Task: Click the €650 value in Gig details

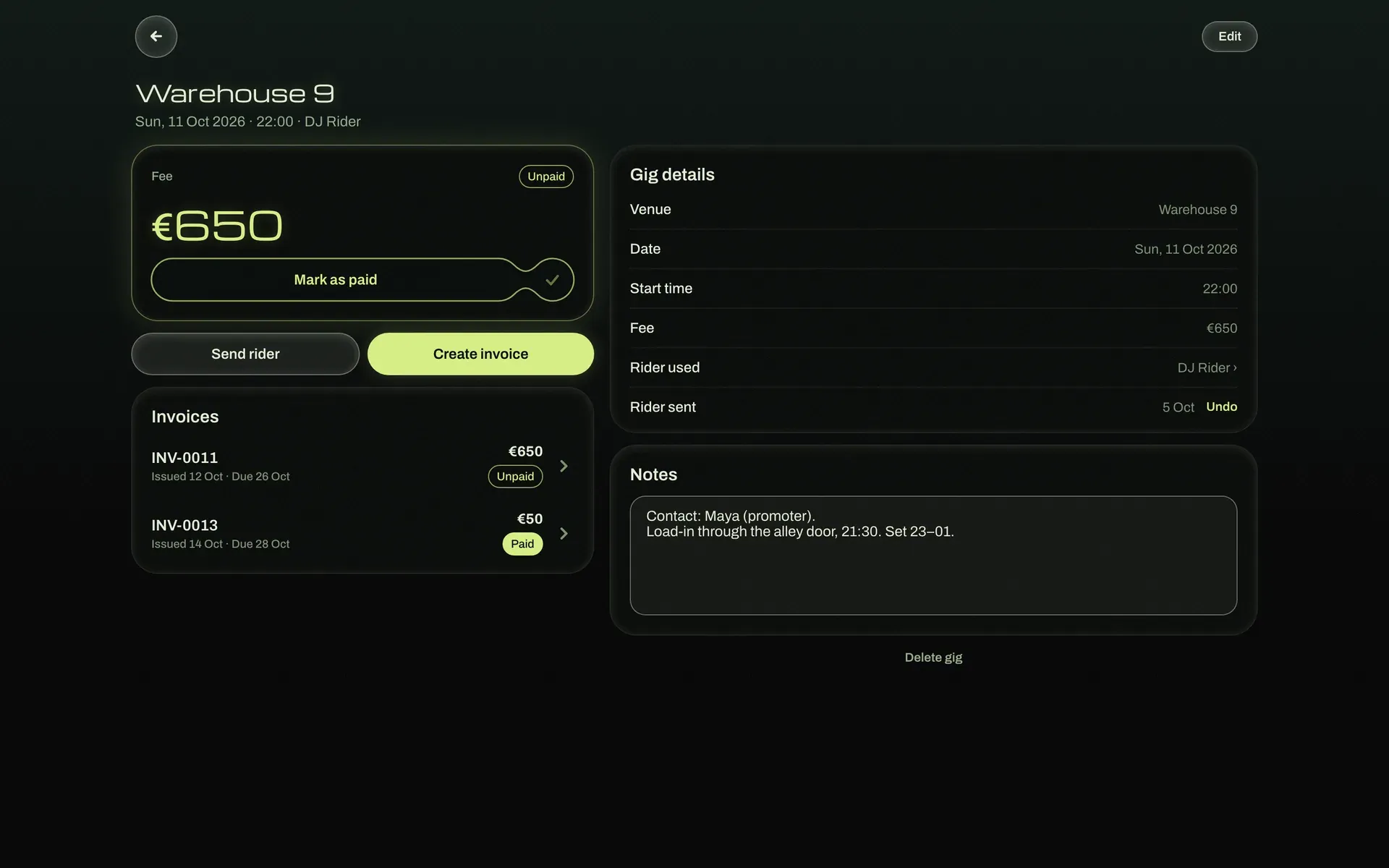Action: [x=1222, y=328]
